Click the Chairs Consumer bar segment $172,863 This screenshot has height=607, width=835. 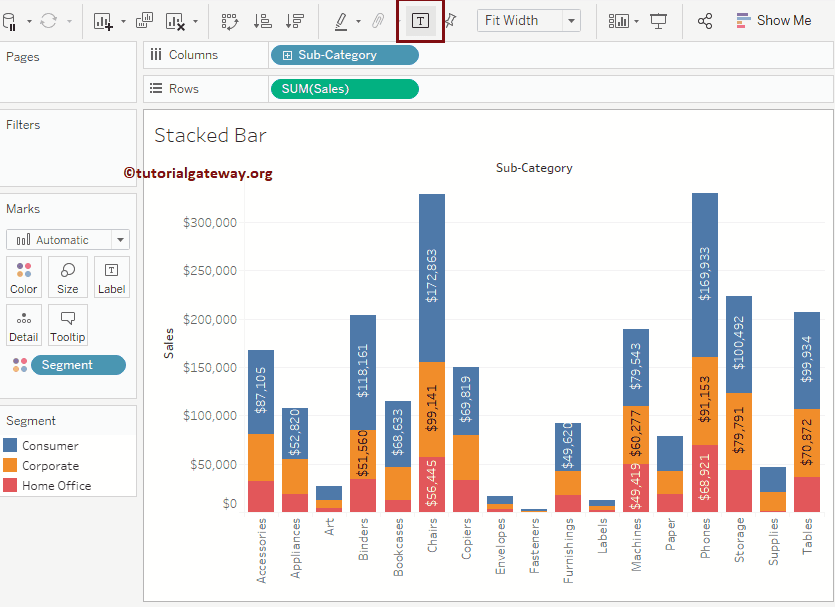tap(432, 278)
